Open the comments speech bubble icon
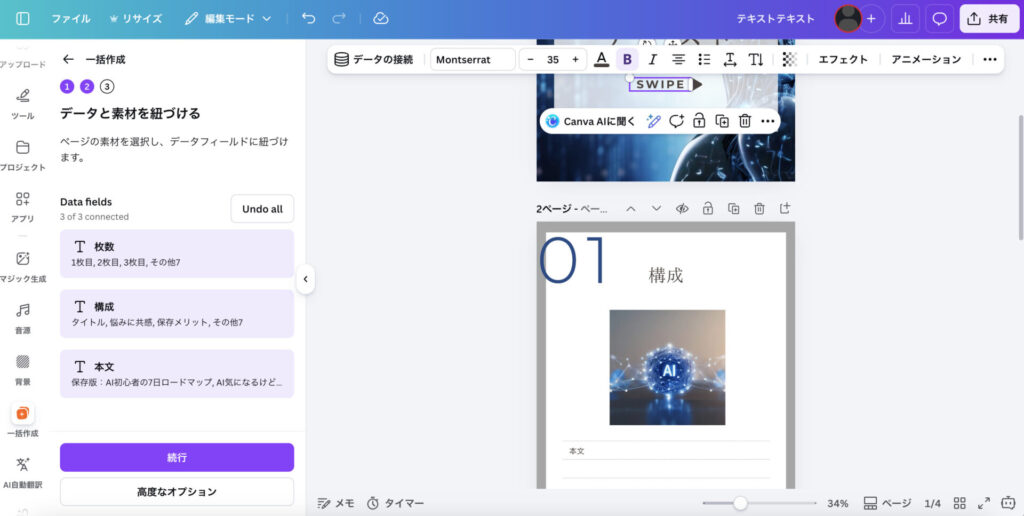 coord(939,19)
